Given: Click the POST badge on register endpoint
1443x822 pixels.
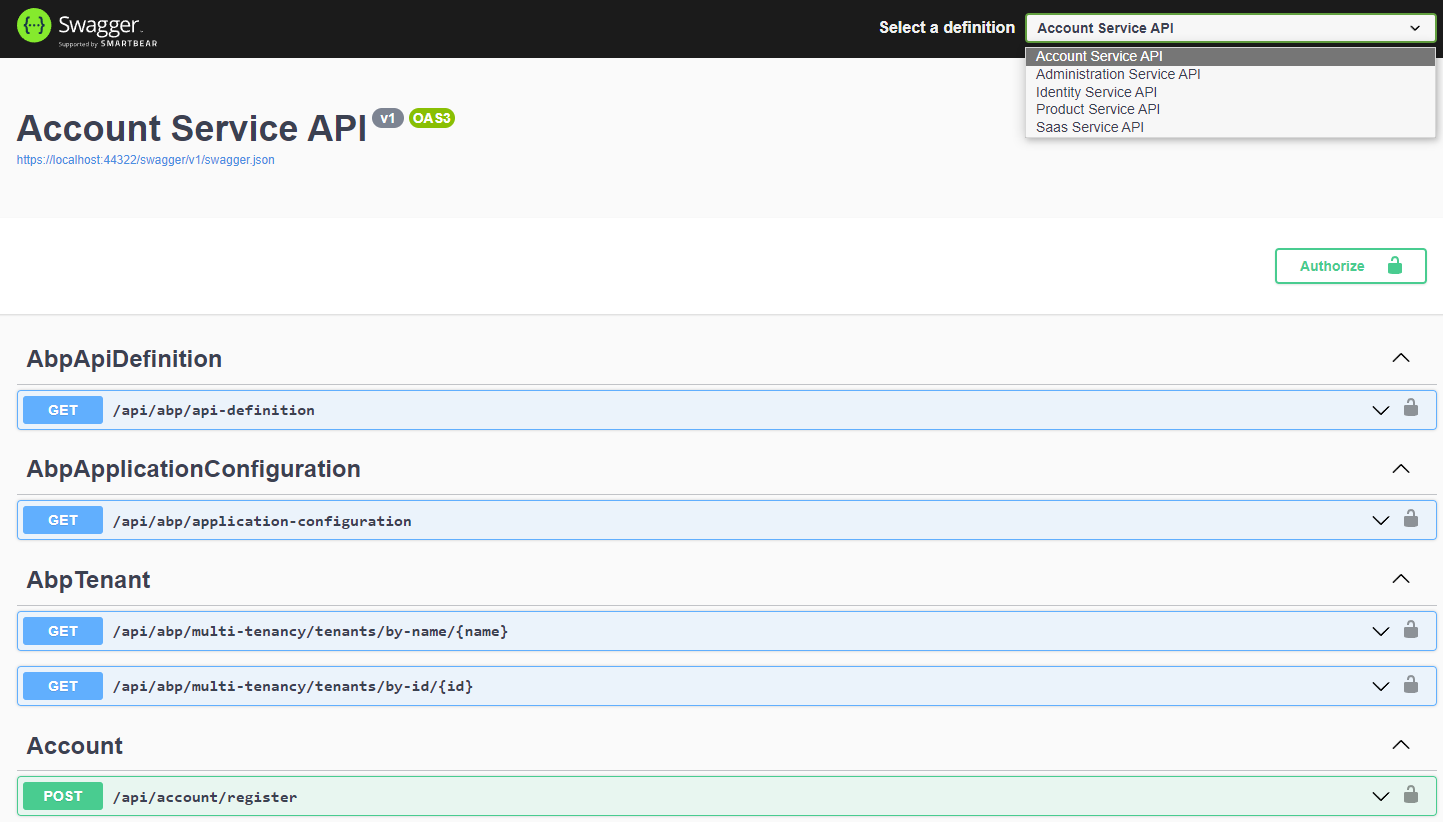Looking at the screenshot, I should 62,796.
